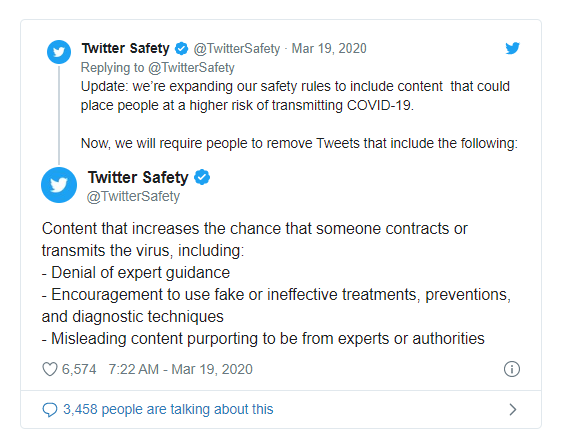Viewport: 579px width, 440px height.
Task: Open 'Mar 19, 2020' date in reply header
Action: [329, 48]
